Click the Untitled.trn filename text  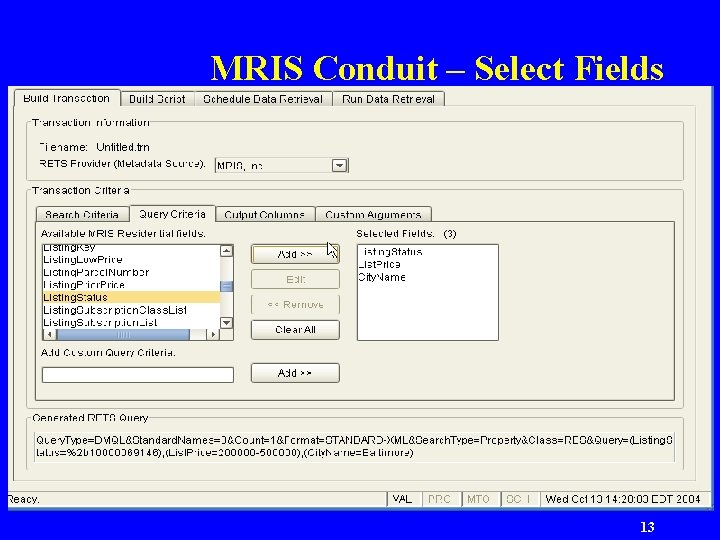point(123,147)
